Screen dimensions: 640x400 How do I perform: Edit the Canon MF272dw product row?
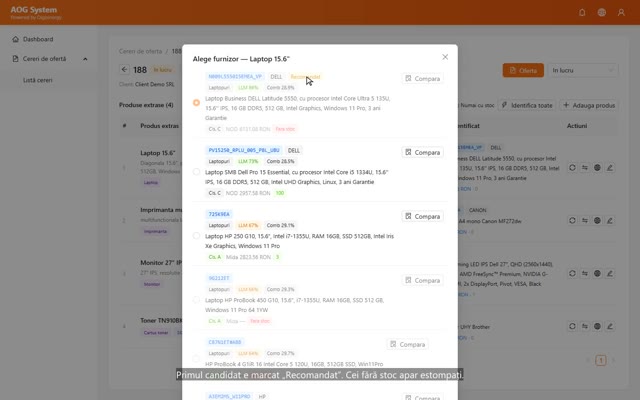[x=610, y=220]
